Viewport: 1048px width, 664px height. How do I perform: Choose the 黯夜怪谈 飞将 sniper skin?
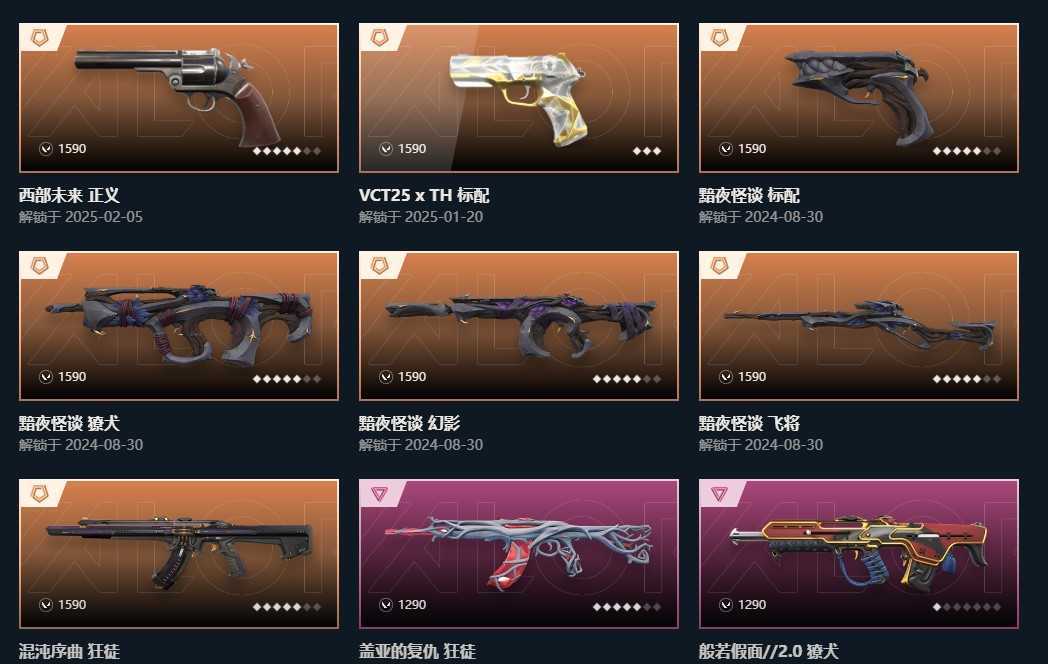[859, 326]
